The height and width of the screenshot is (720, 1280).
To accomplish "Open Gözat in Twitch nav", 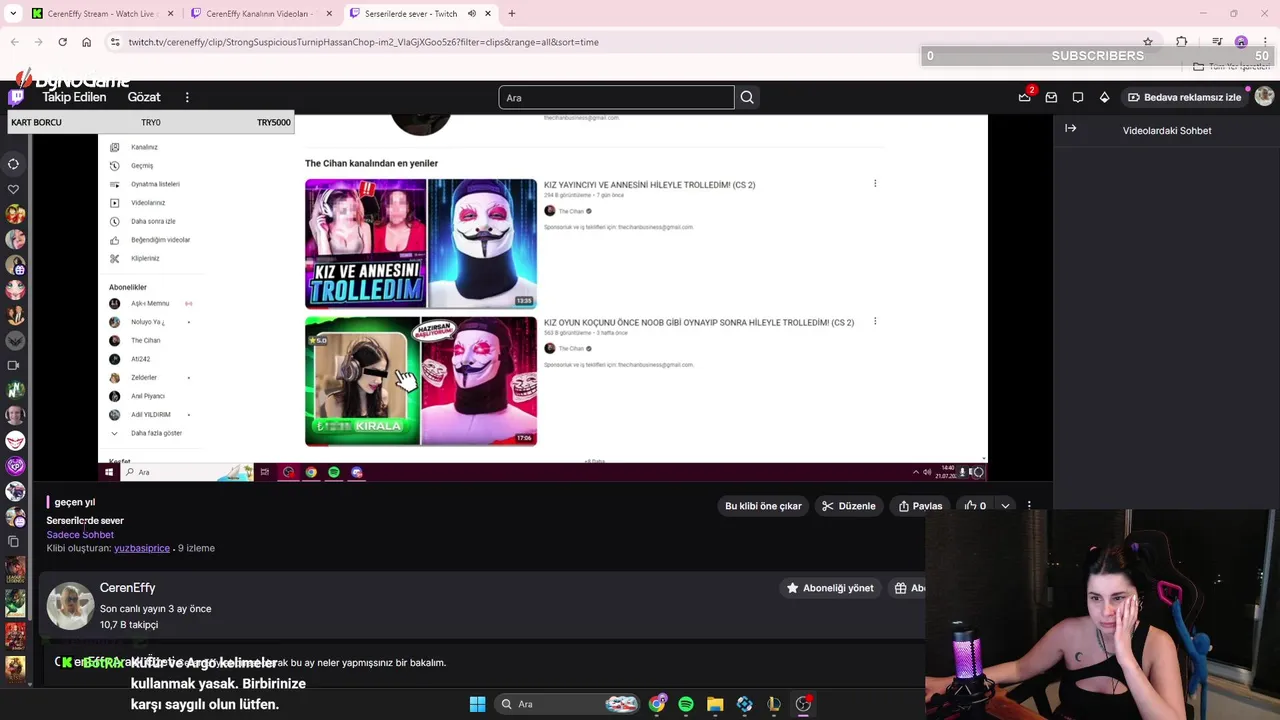I will [144, 97].
